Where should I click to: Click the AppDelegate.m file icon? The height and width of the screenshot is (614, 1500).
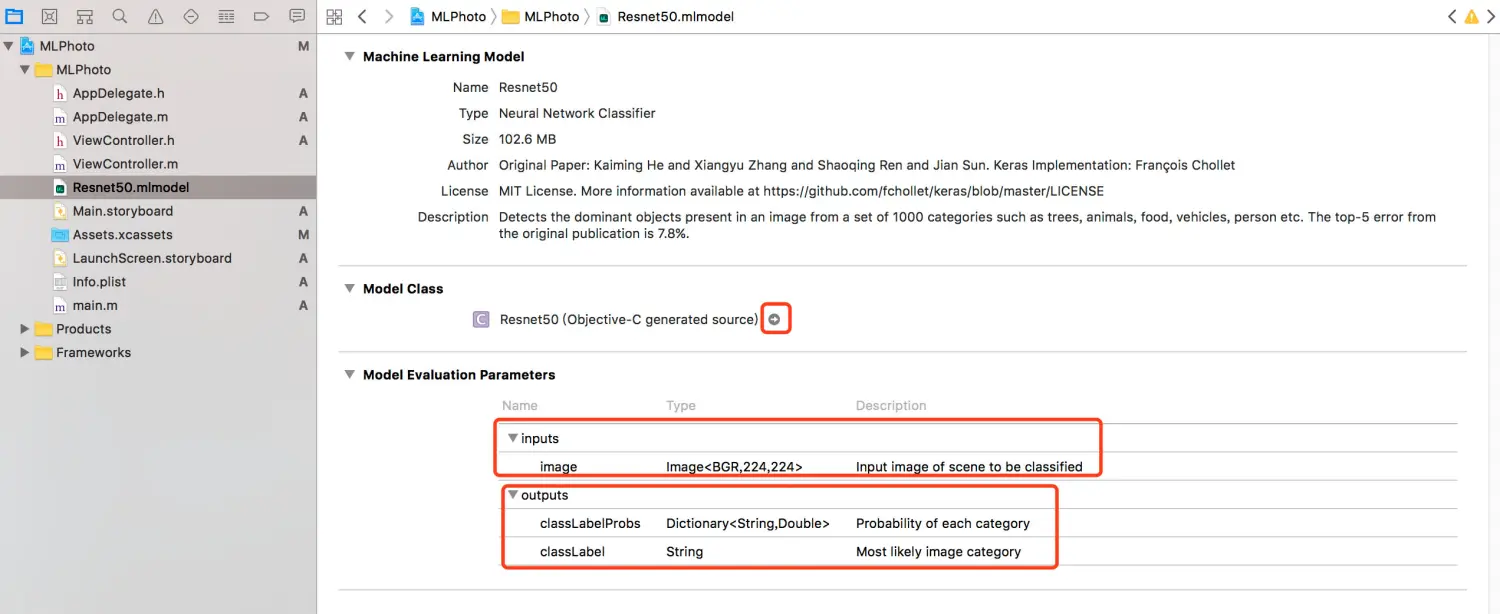pyautogui.click(x=61, y=117)
